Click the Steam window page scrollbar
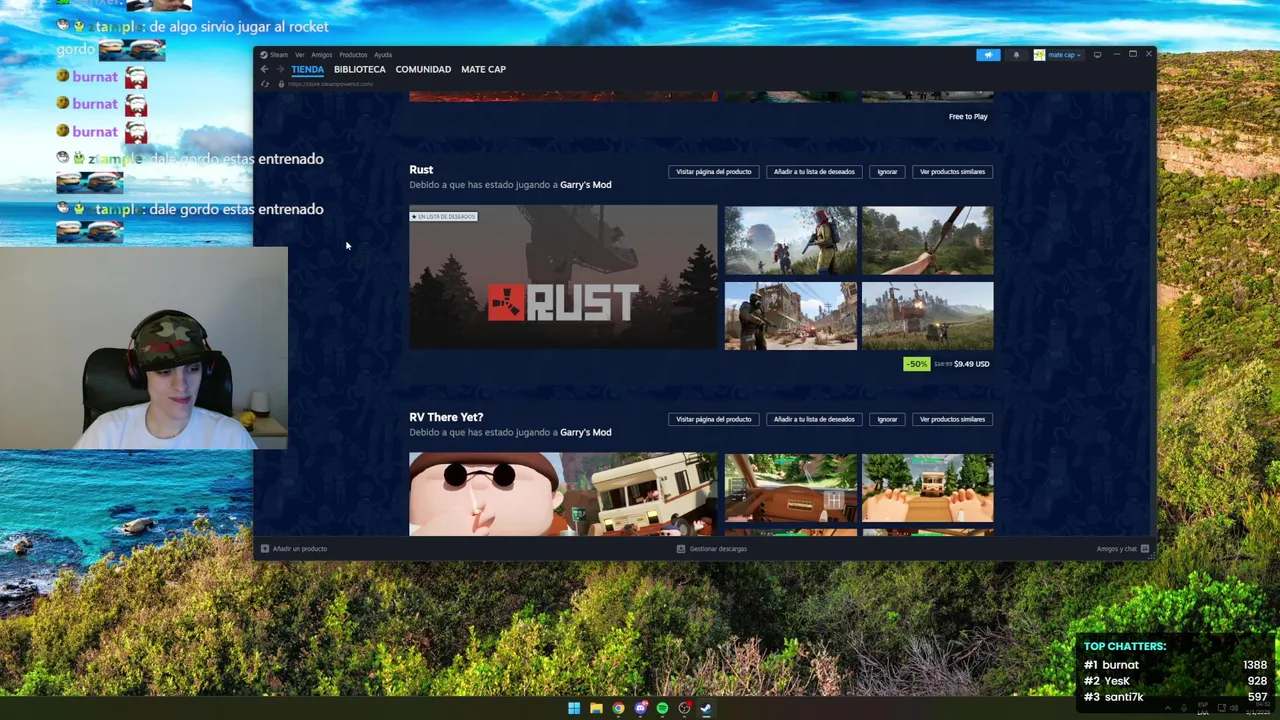This screenshot has width=1280, height=720. point(1152,354)
